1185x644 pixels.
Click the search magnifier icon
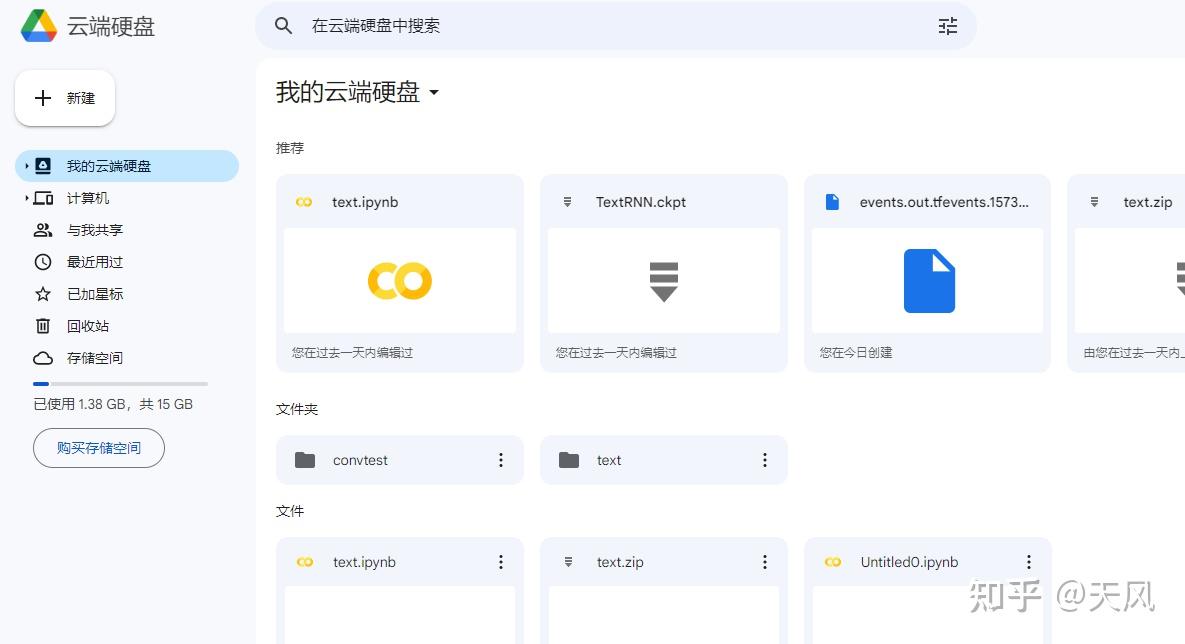coord(283,25)
